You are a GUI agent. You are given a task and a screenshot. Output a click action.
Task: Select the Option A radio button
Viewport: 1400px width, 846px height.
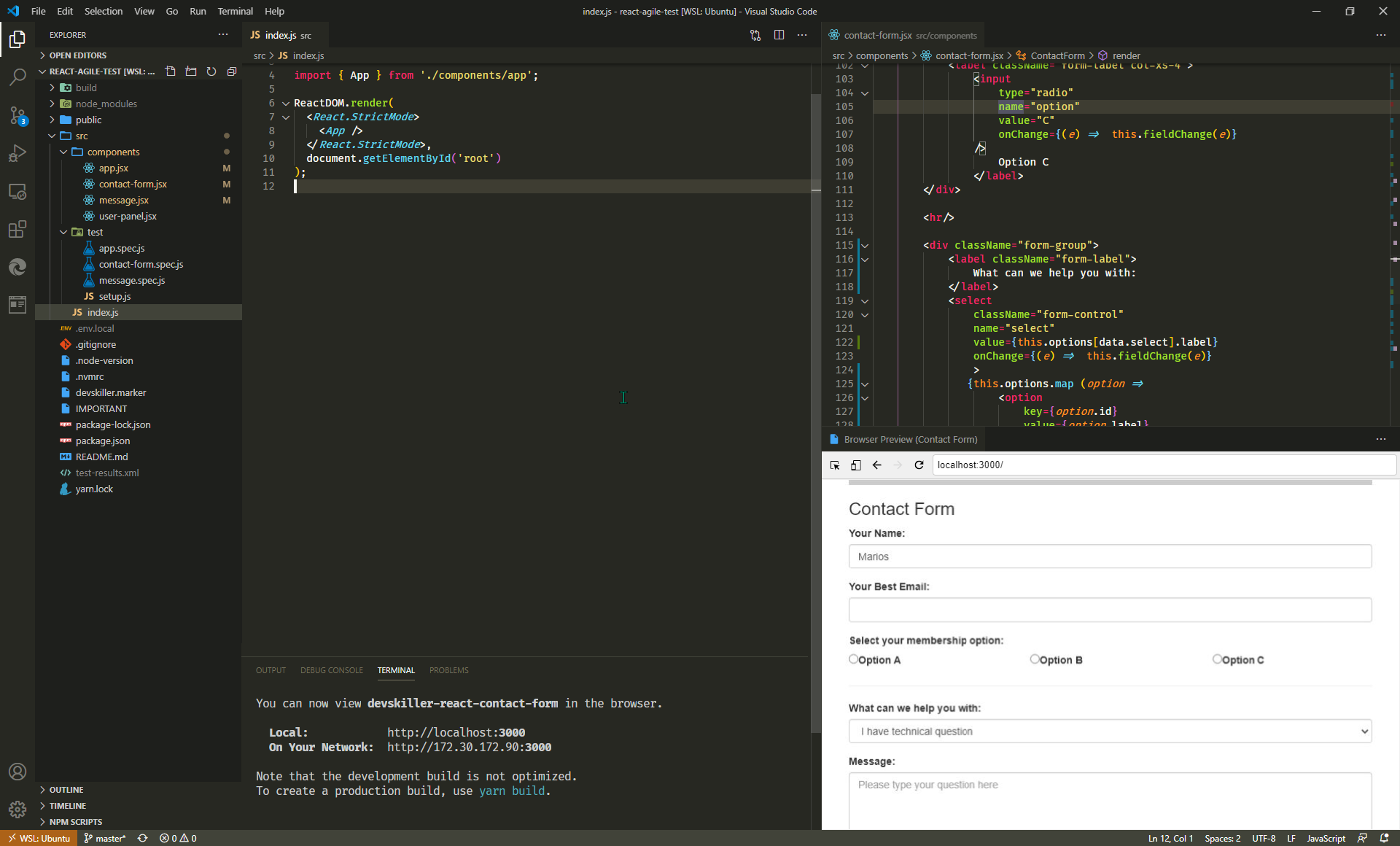(853, 659)
